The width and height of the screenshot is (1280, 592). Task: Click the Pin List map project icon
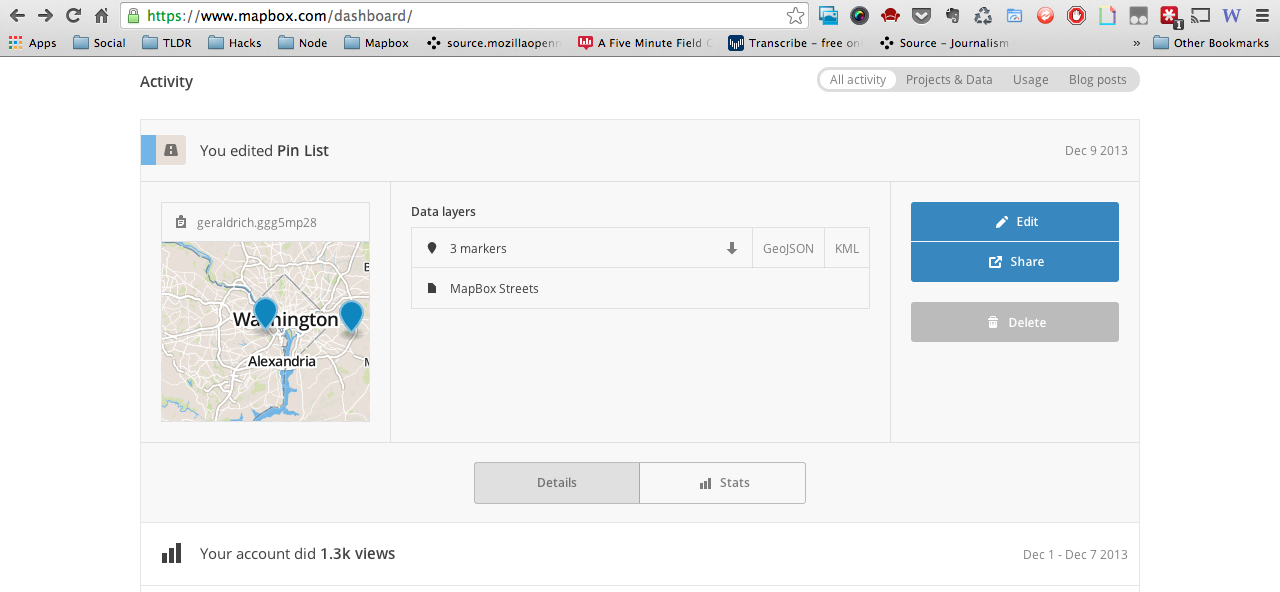[x=171, y=150]
